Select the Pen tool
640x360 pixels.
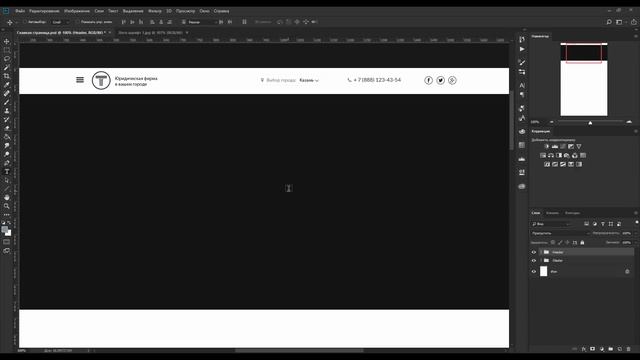(x=7, y=163)
